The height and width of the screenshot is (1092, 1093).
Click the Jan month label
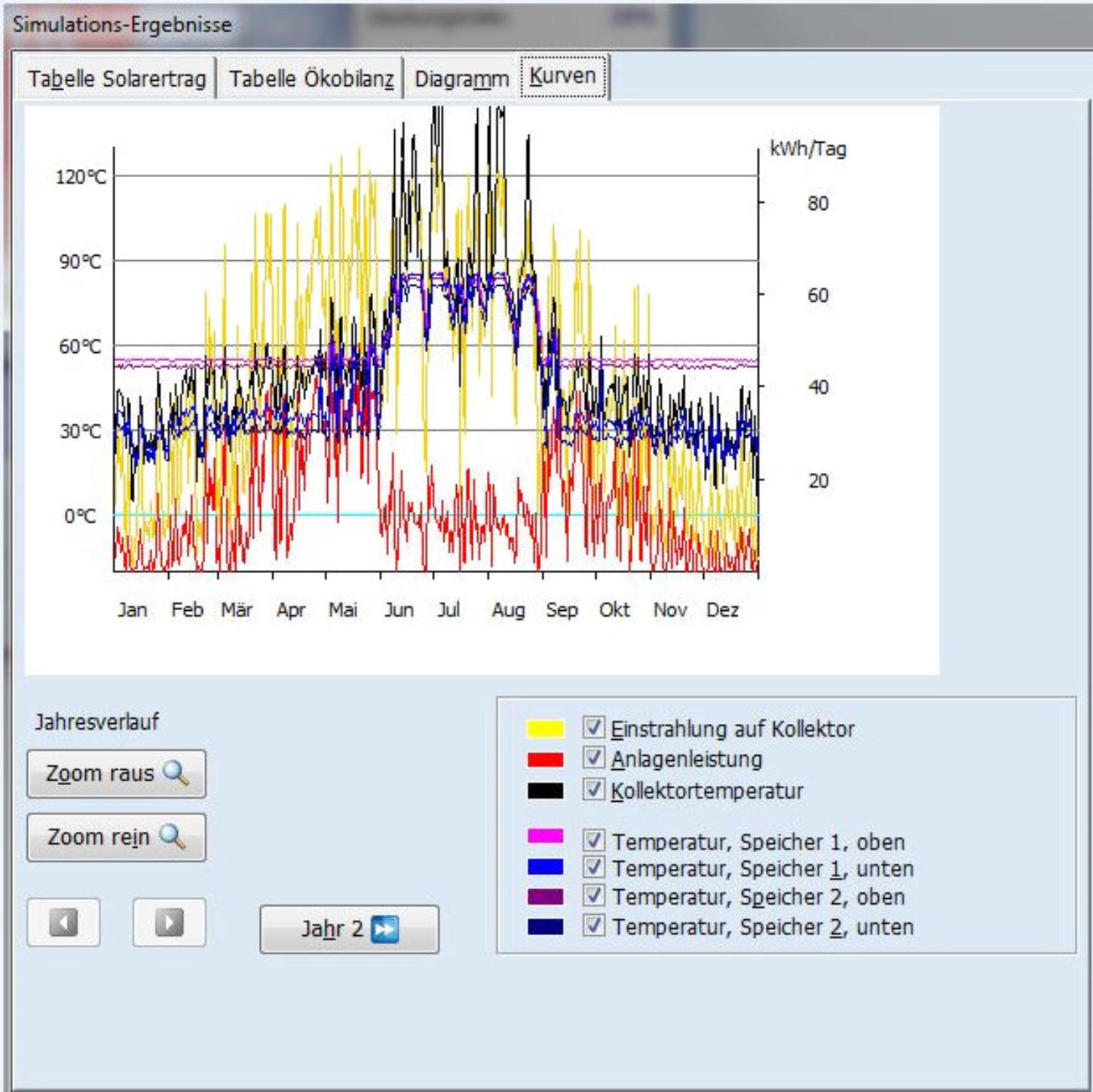coord(133,609)
